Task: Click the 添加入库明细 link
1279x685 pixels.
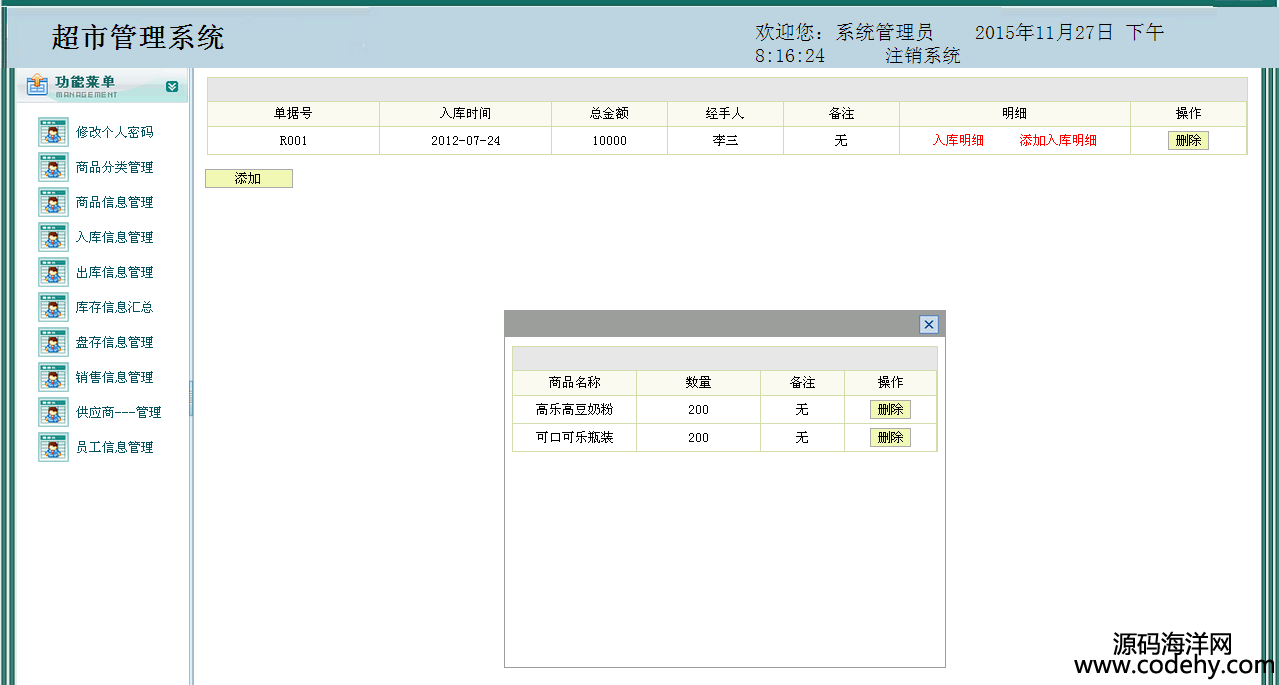Action: point(1058,141)
